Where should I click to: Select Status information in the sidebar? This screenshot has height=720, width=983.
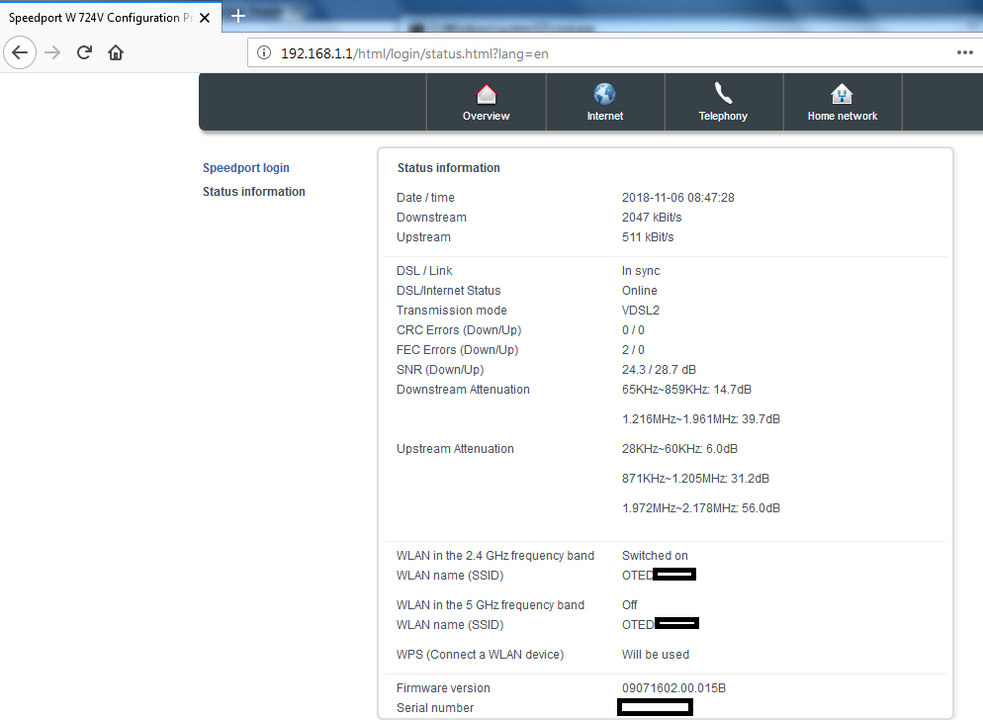[254, 191]
